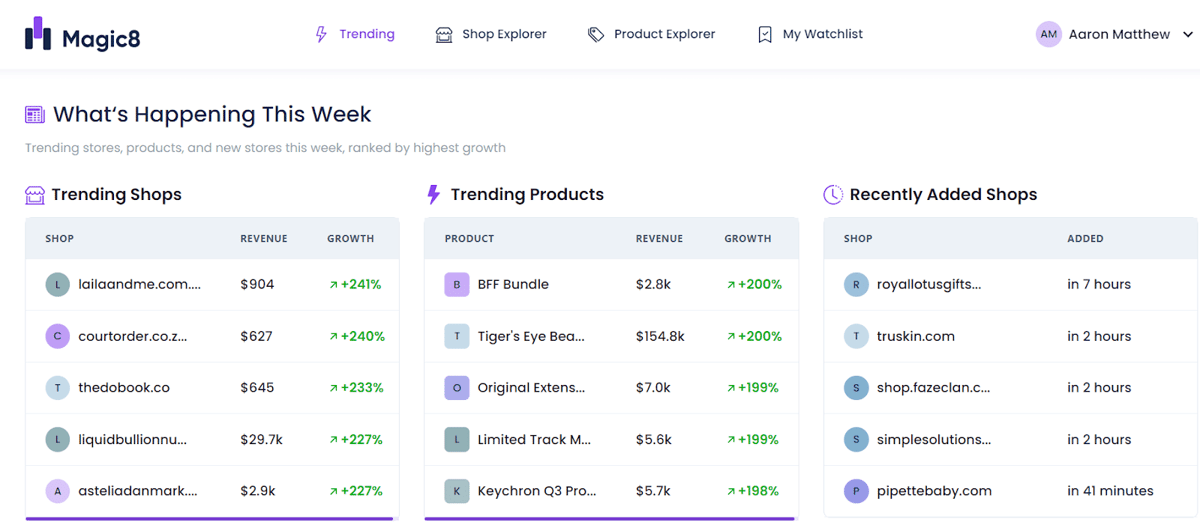This screenshot has height=531, width=1200.
Task: Expand the Aaron Matthew account dropdown
Action: pos(1188,34)
